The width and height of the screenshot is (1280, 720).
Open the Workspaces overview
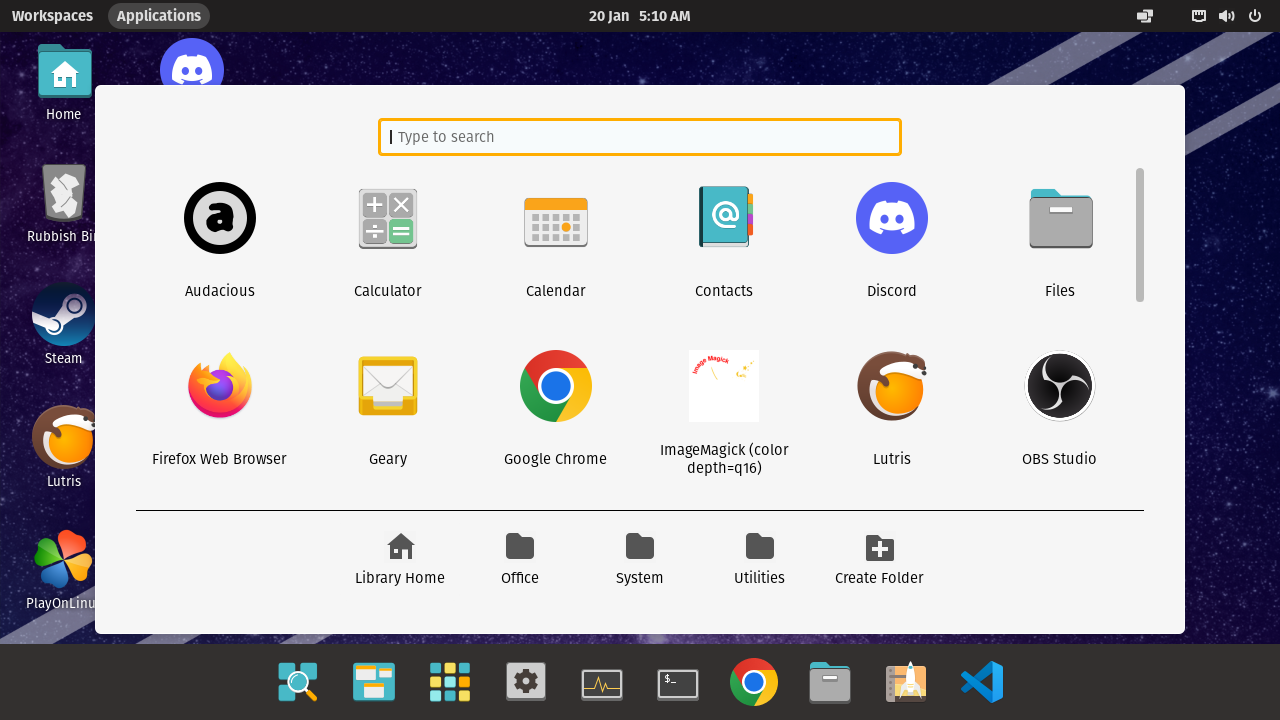tap(52, 16)
